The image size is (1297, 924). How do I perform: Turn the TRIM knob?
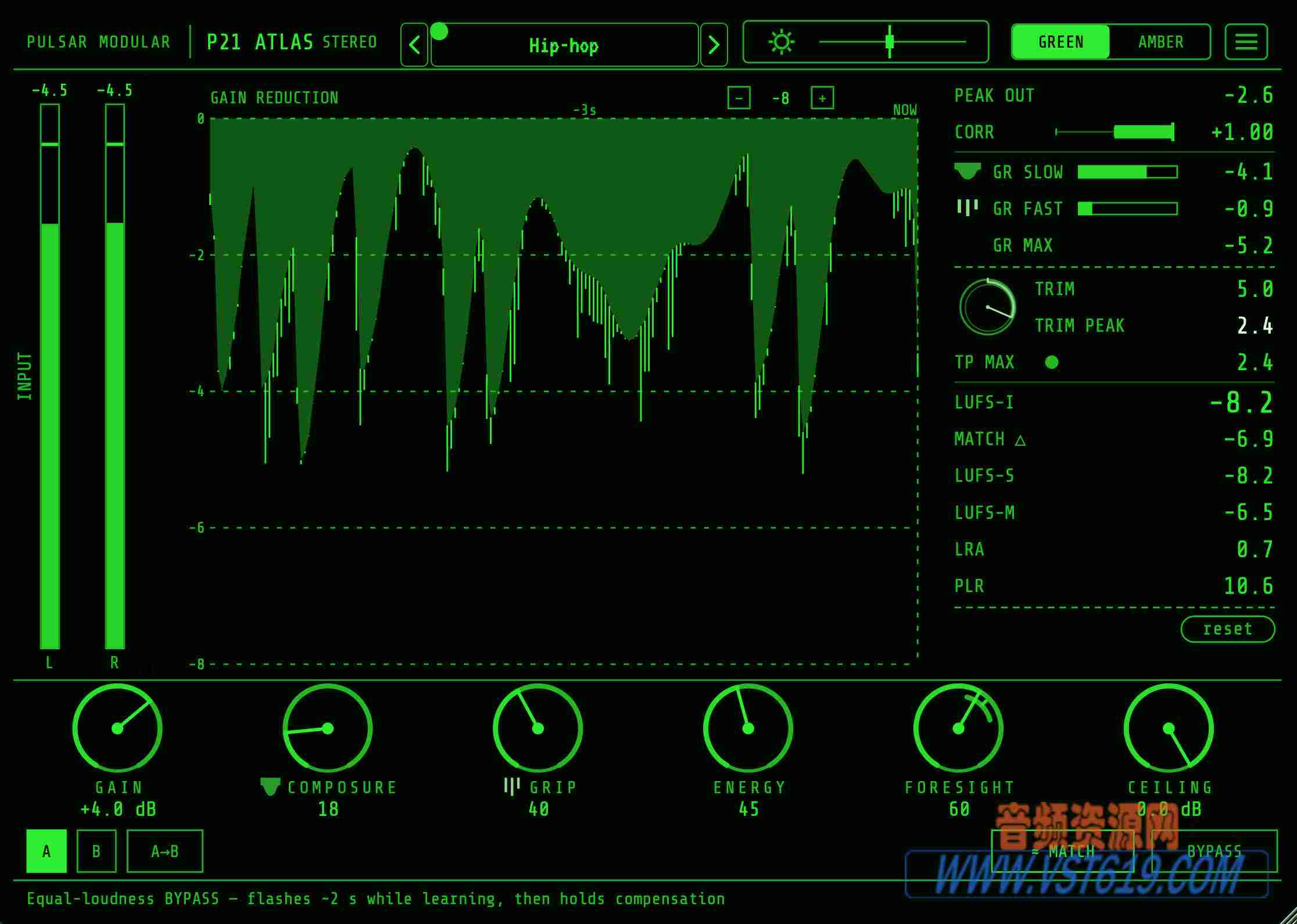tap(987, 307)
